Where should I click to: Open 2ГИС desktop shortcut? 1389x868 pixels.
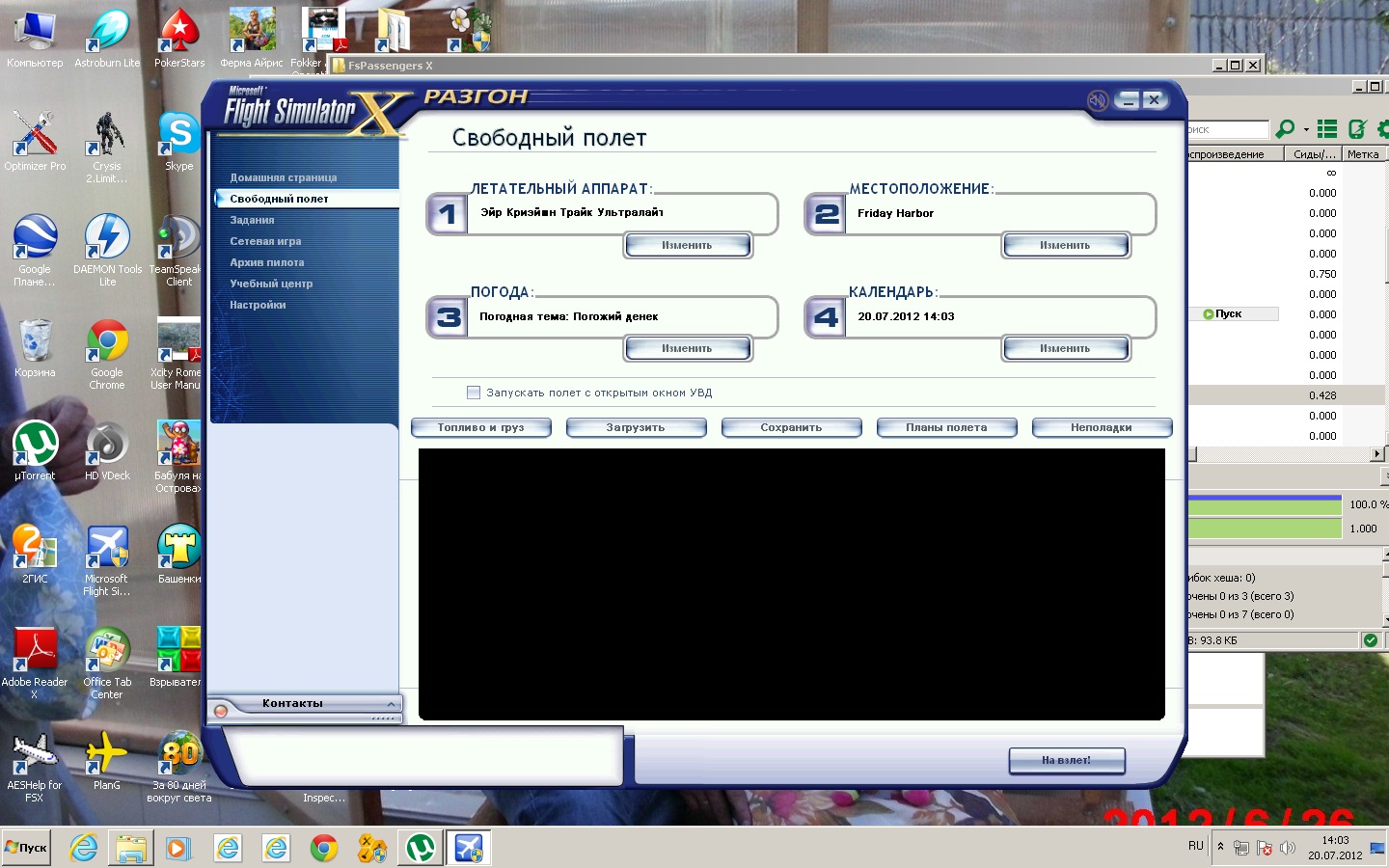click(x=35, y=555)
